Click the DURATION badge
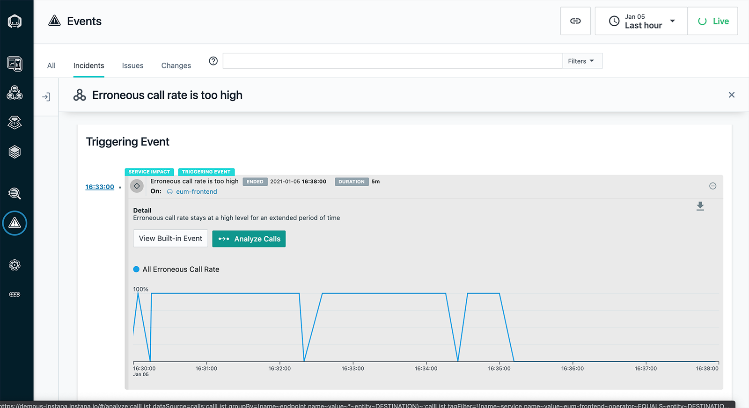 tap(352, 182)
